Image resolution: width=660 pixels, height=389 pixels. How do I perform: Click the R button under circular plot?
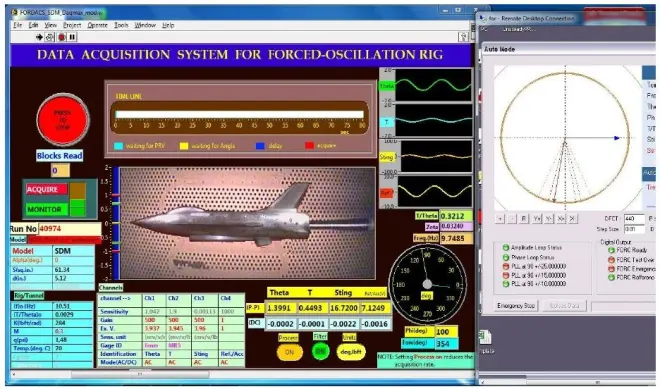[x=524, y=219]
